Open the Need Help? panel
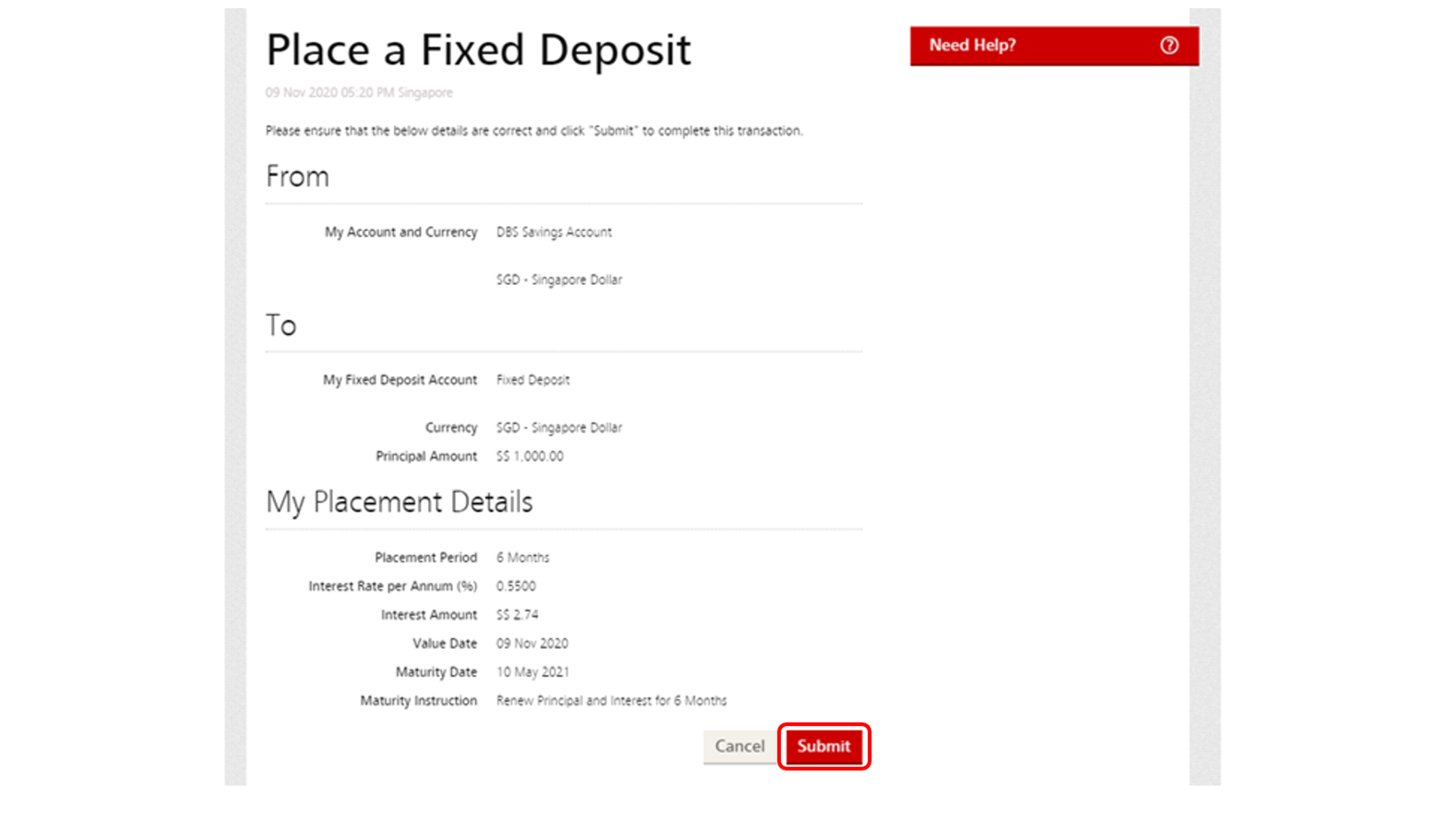The height and width of the screenshot is (839, 1456). pyautogui.click(x=1054, y=45)
